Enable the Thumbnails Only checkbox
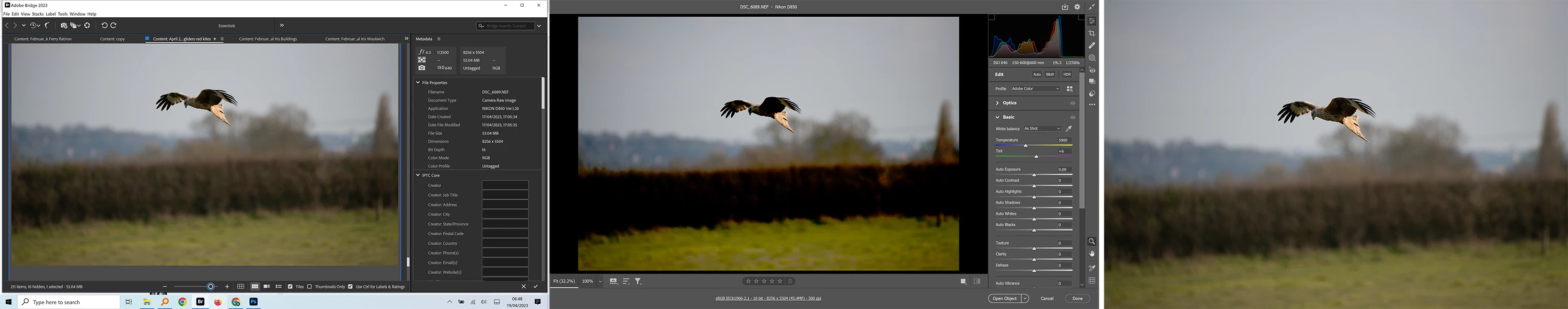The image size is (1568, 309). [x=310, y=287]
